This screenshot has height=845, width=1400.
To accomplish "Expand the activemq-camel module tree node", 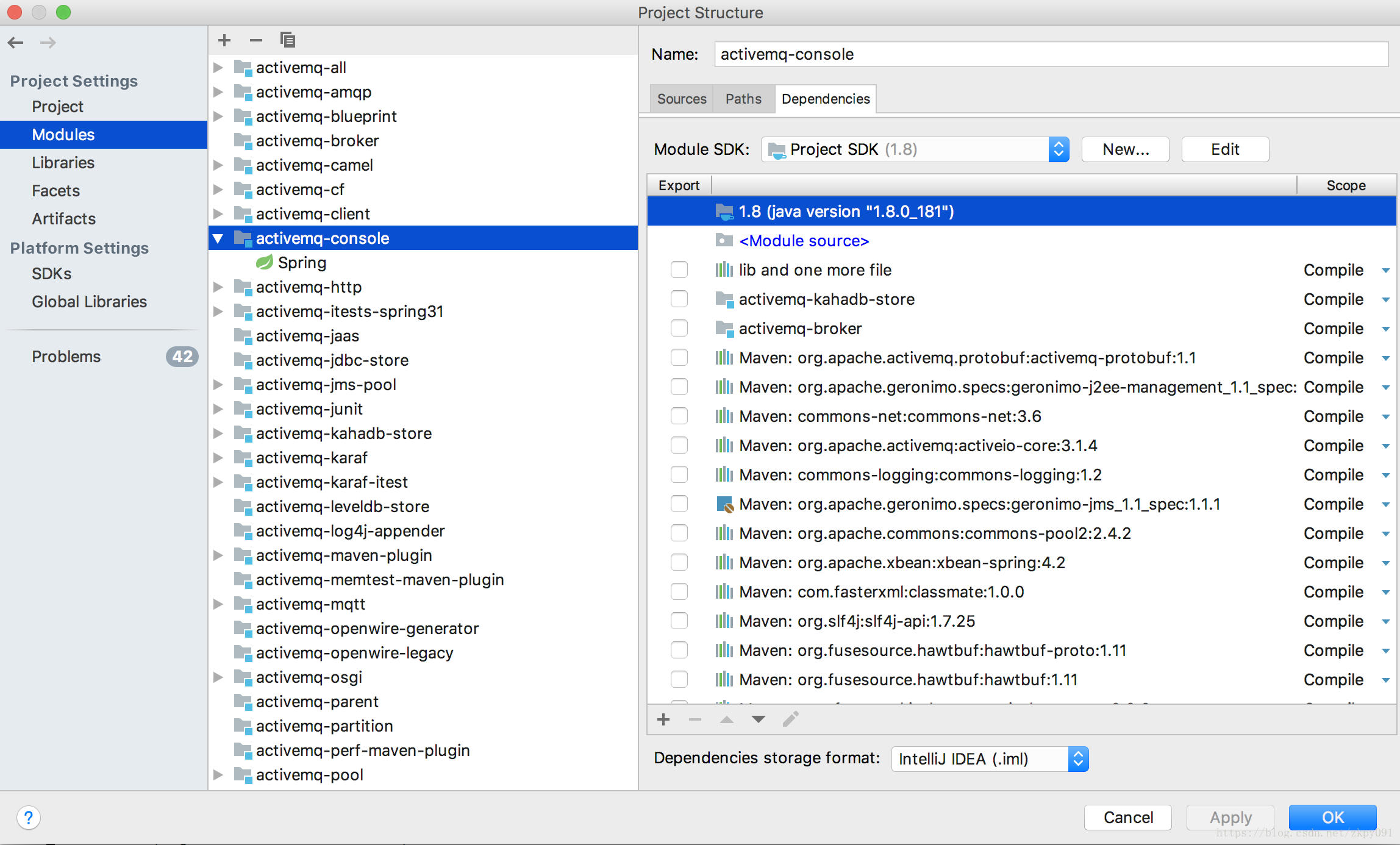I will [218, 165].
